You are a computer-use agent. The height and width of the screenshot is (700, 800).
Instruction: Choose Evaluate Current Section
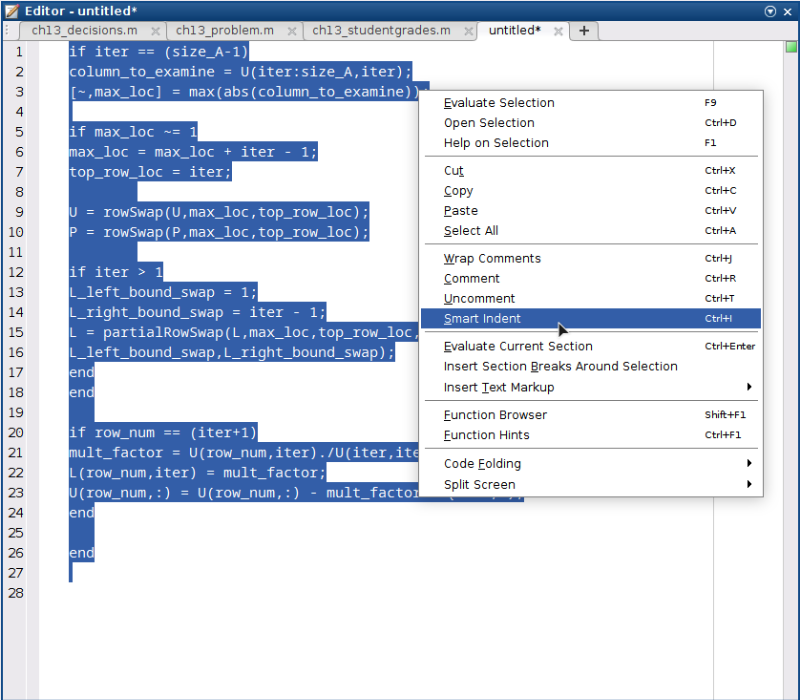point(591,346)
